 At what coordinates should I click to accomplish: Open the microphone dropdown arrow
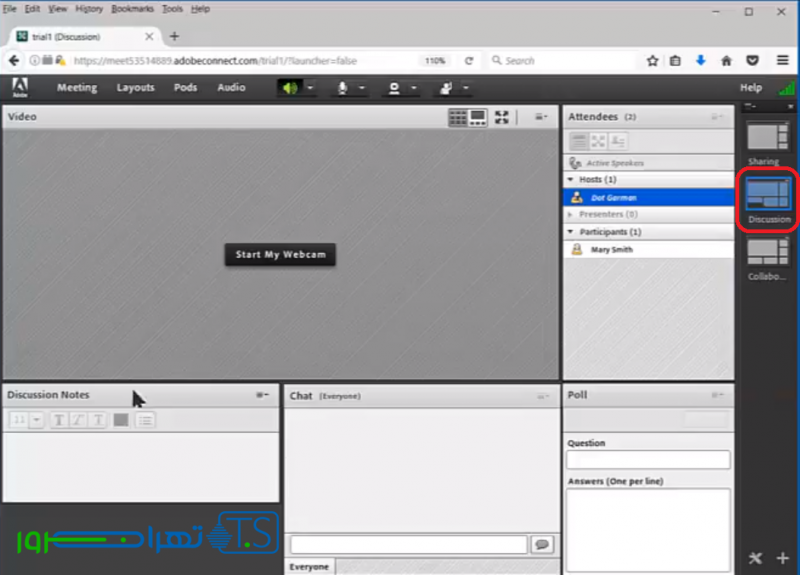[360, 88]
